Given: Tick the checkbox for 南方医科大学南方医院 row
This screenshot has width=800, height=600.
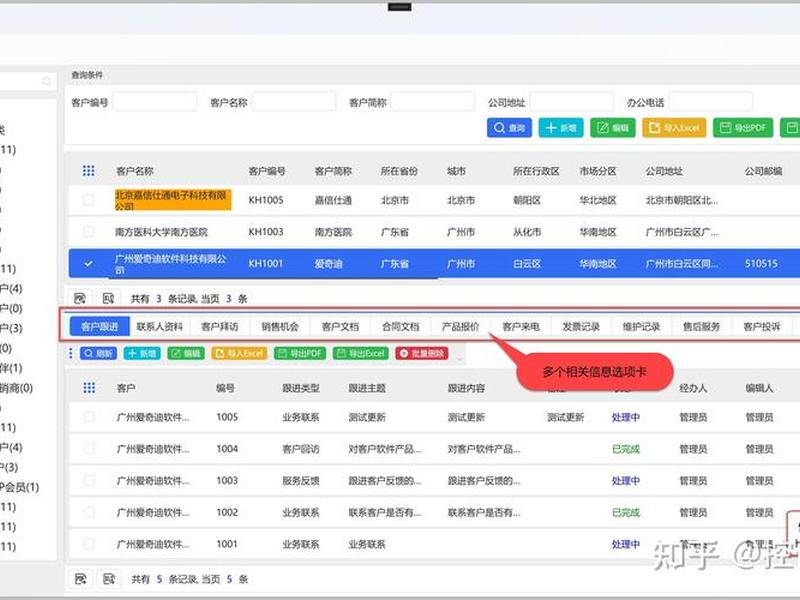Looking at the screenshot, I should tap(89, 232).
